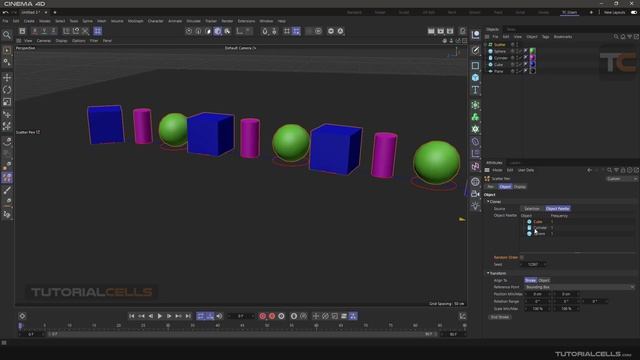Switch to Display tab in Attributes
Image resolution: width=640 pixels, height=360 pixels.
click(520, 187)
